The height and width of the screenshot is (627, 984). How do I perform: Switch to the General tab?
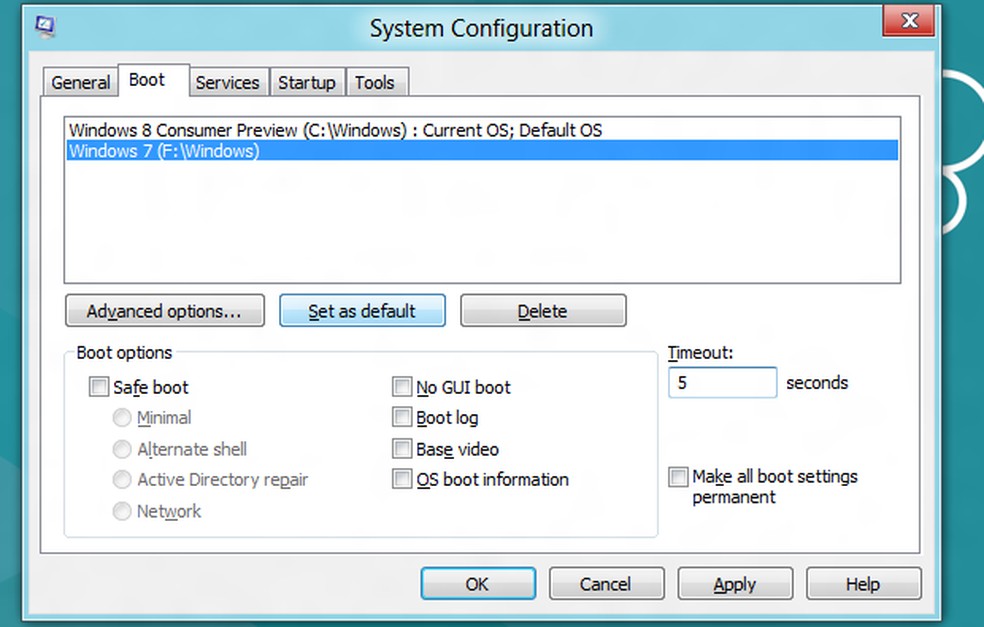point(80,83)
